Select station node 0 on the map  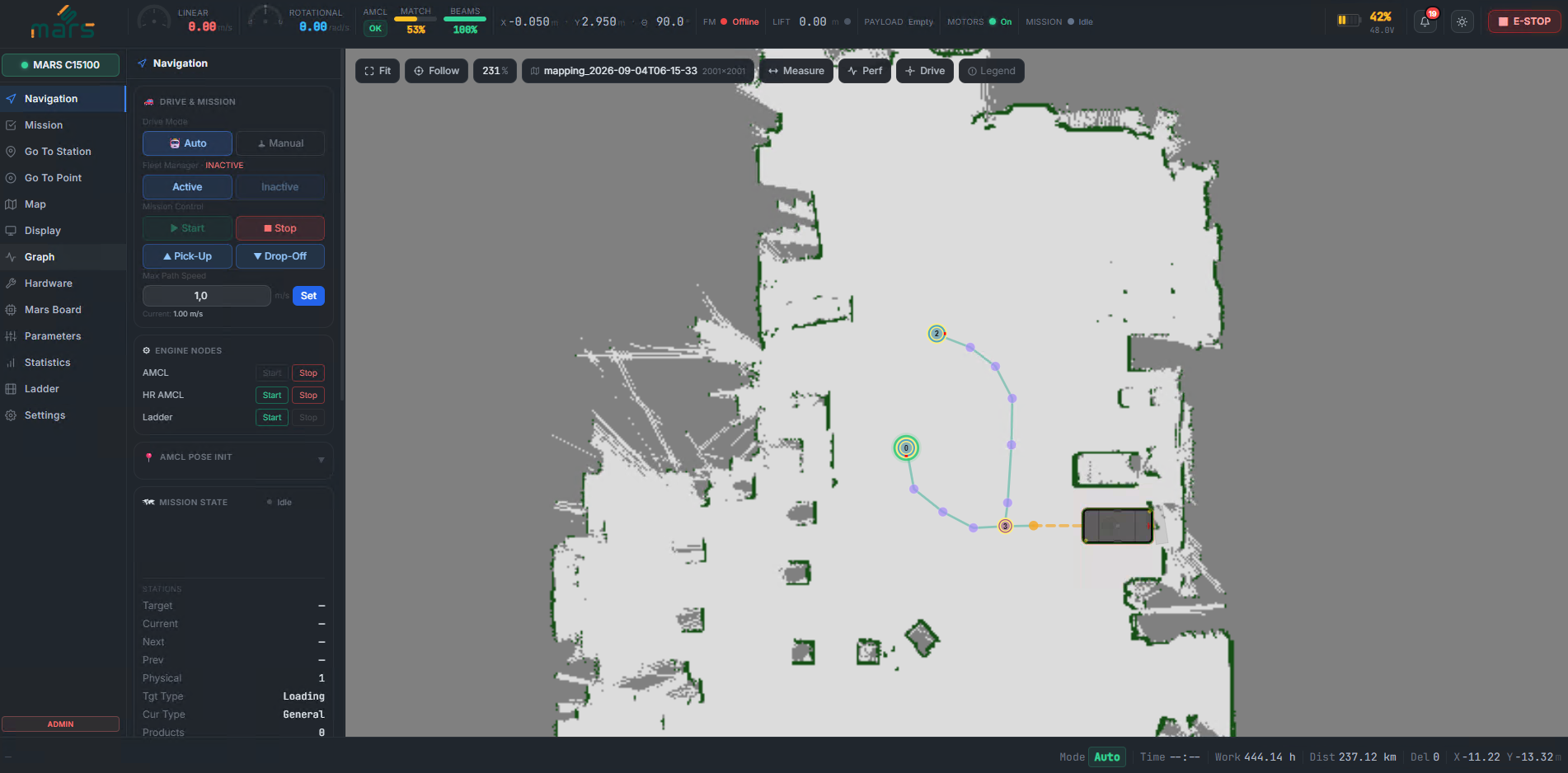coord(906,448)
